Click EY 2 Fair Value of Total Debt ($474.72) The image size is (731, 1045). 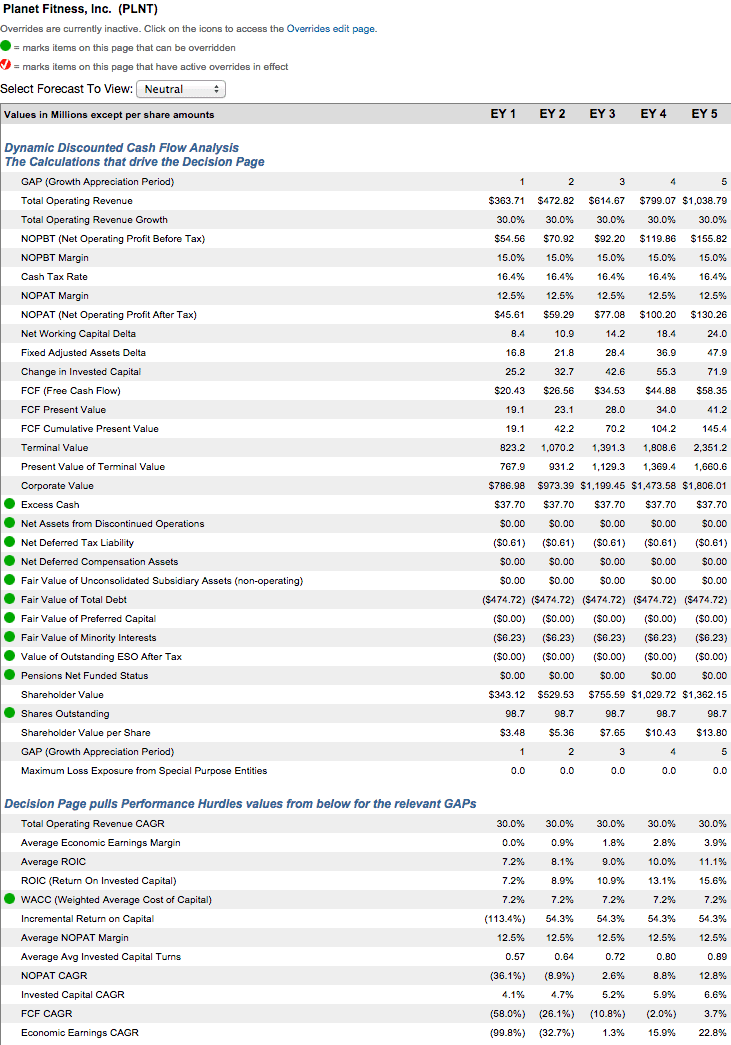point(552,599)
